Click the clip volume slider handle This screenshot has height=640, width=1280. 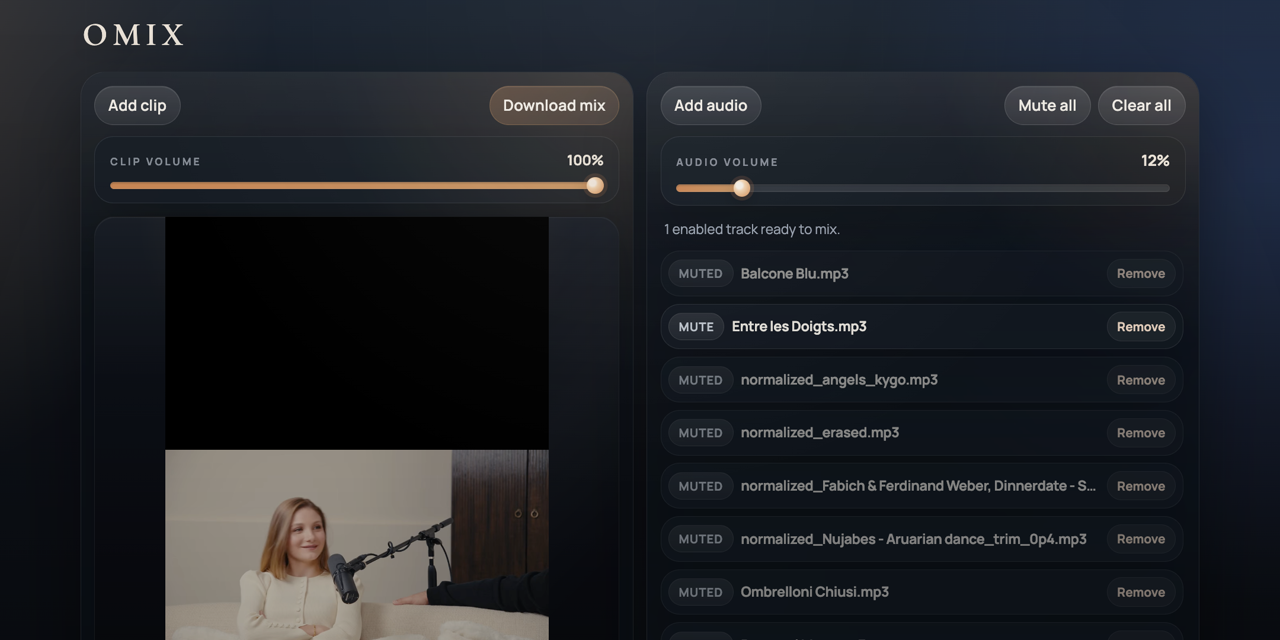(595, 185)
